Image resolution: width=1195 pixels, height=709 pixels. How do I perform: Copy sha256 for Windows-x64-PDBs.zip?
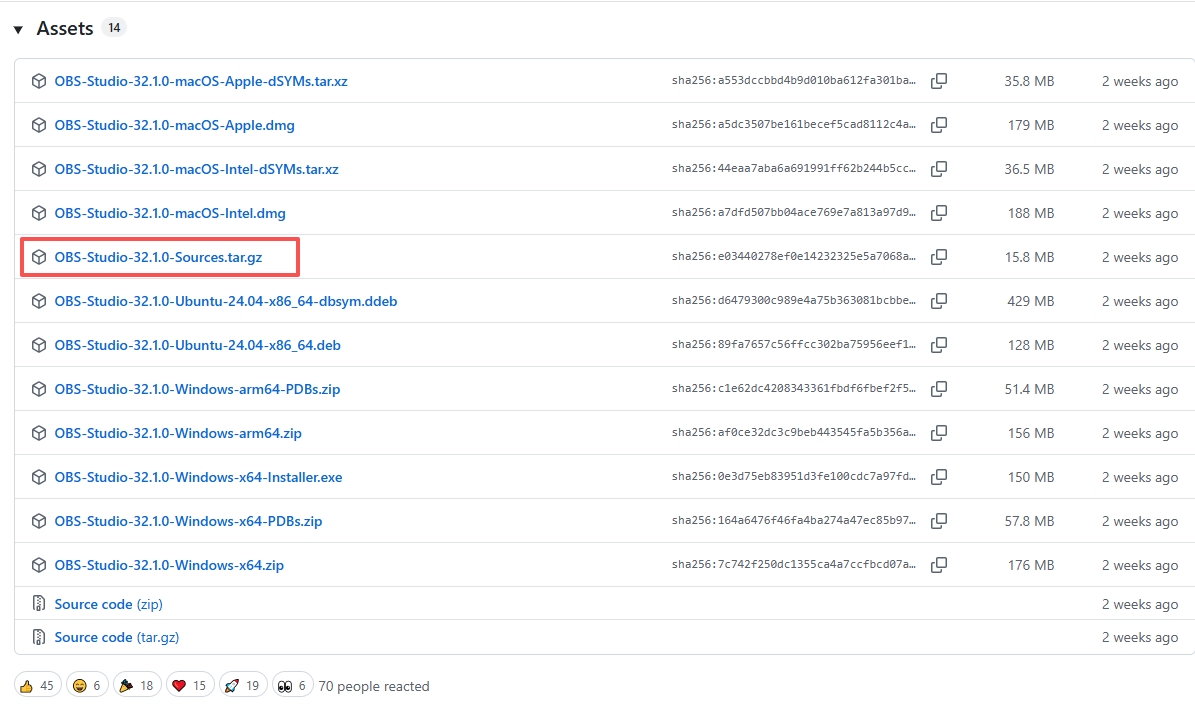point(939,521)
